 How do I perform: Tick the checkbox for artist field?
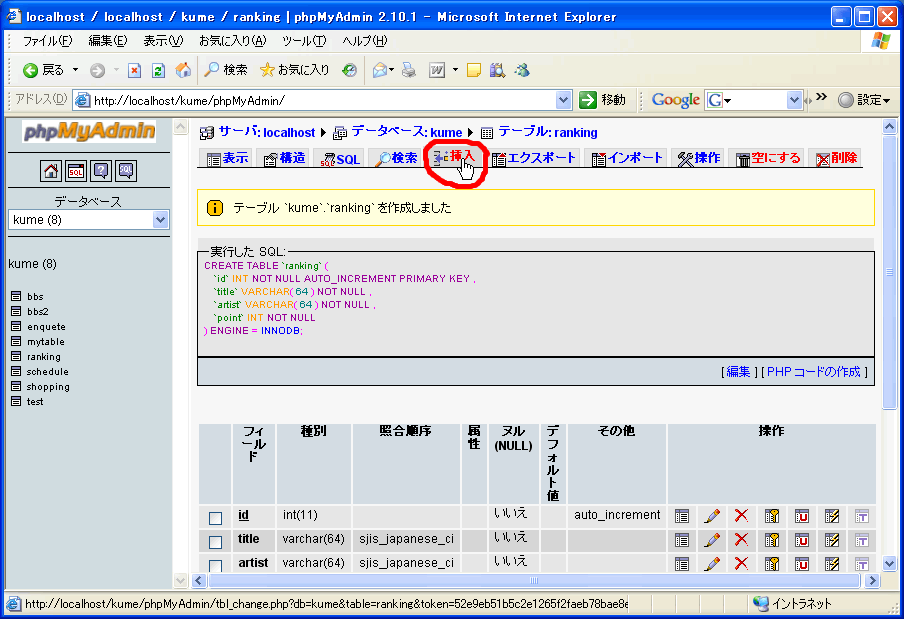216,566
